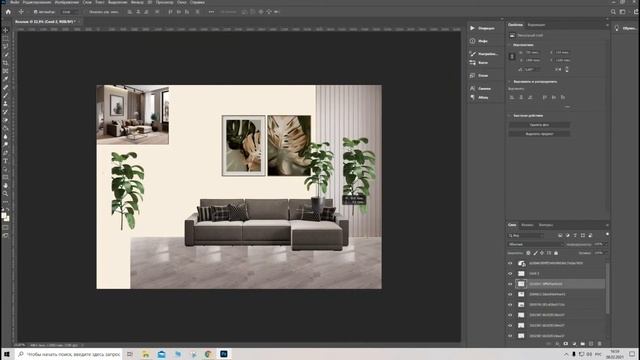Open the Символ (Character) collapsed panel

(x=480, y=88)
